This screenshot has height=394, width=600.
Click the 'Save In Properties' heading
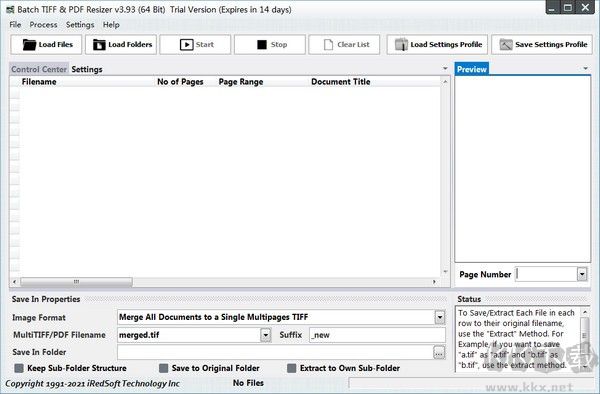click(x=46, y=299)
